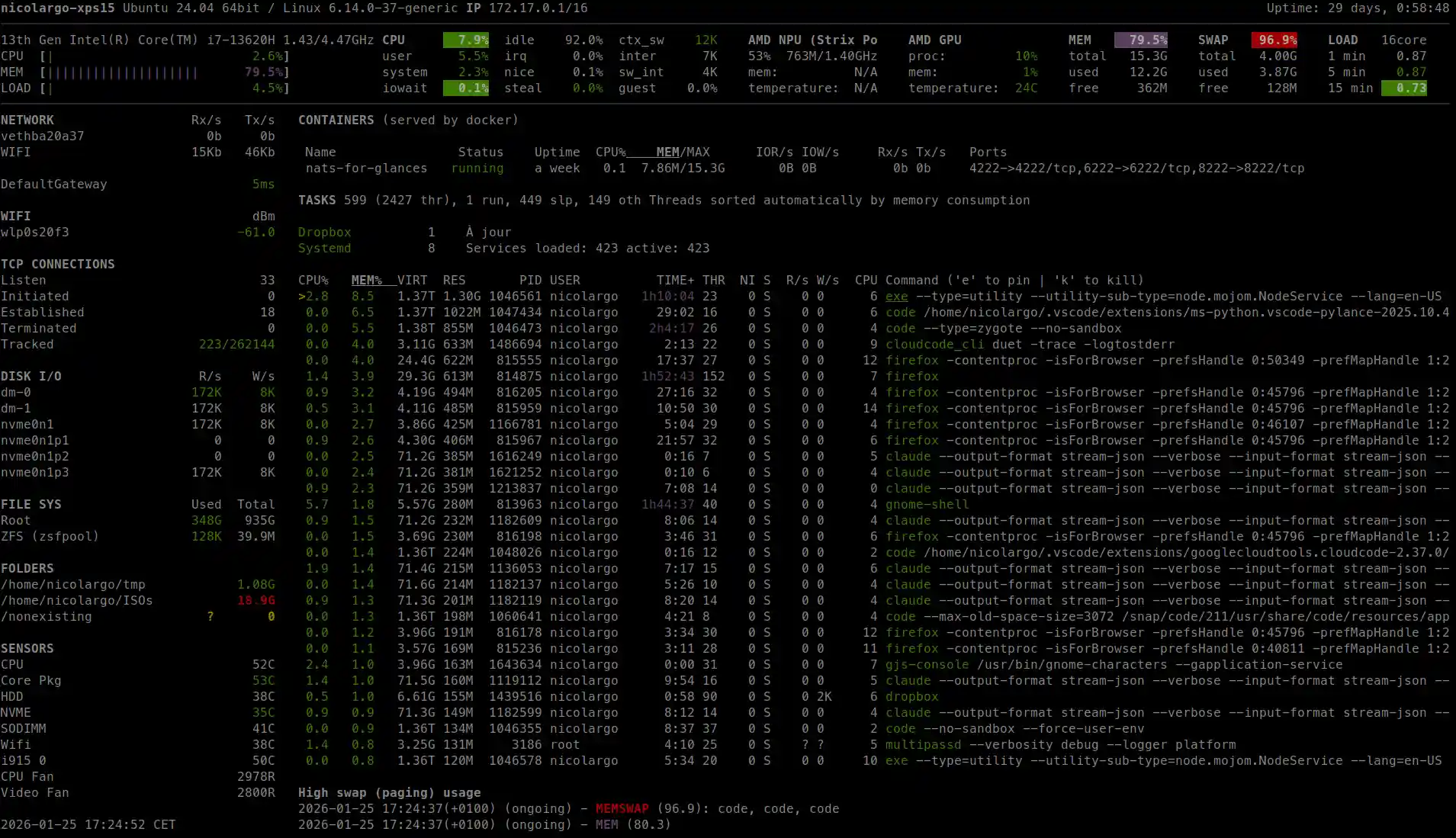Click the underlined MEM% sort column header

[x=365, y=280]
